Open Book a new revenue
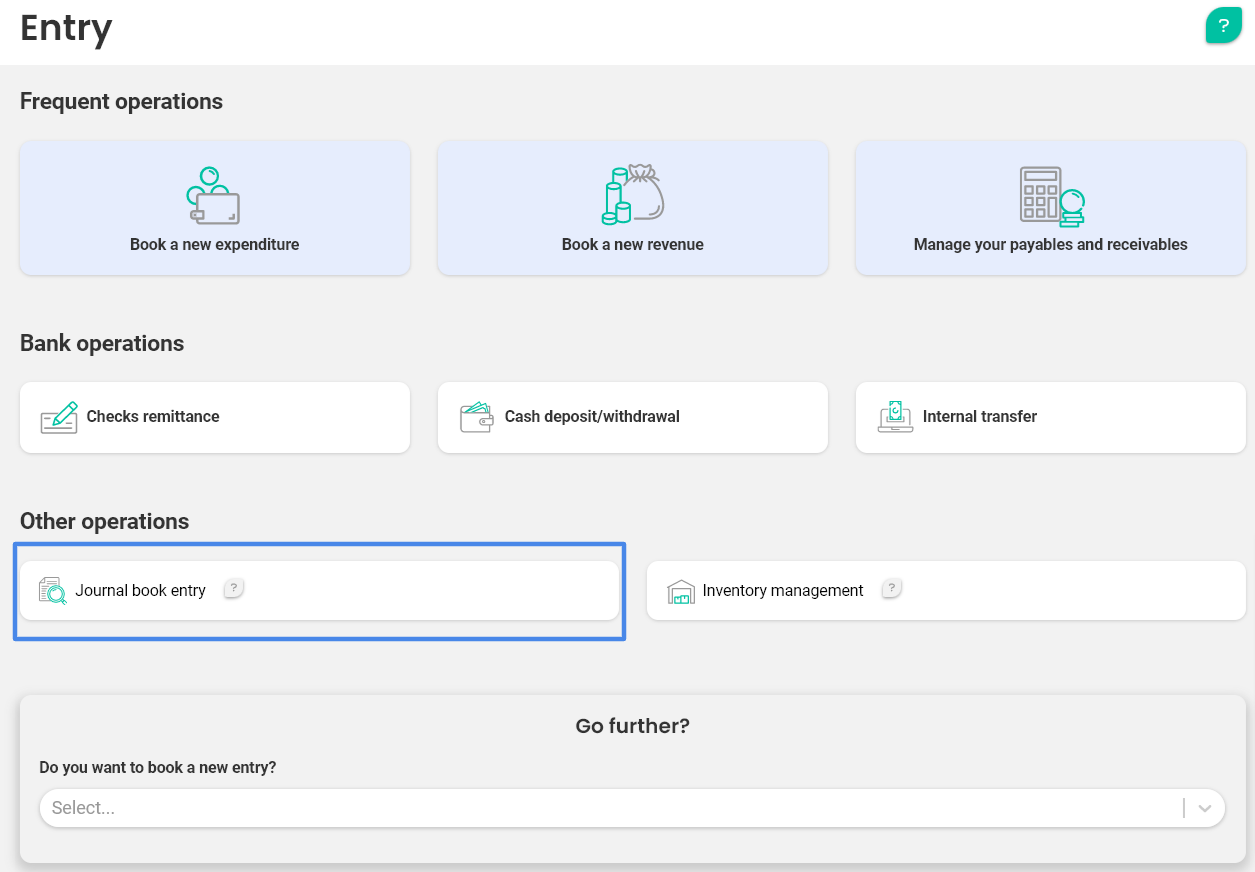 point(632,244)
